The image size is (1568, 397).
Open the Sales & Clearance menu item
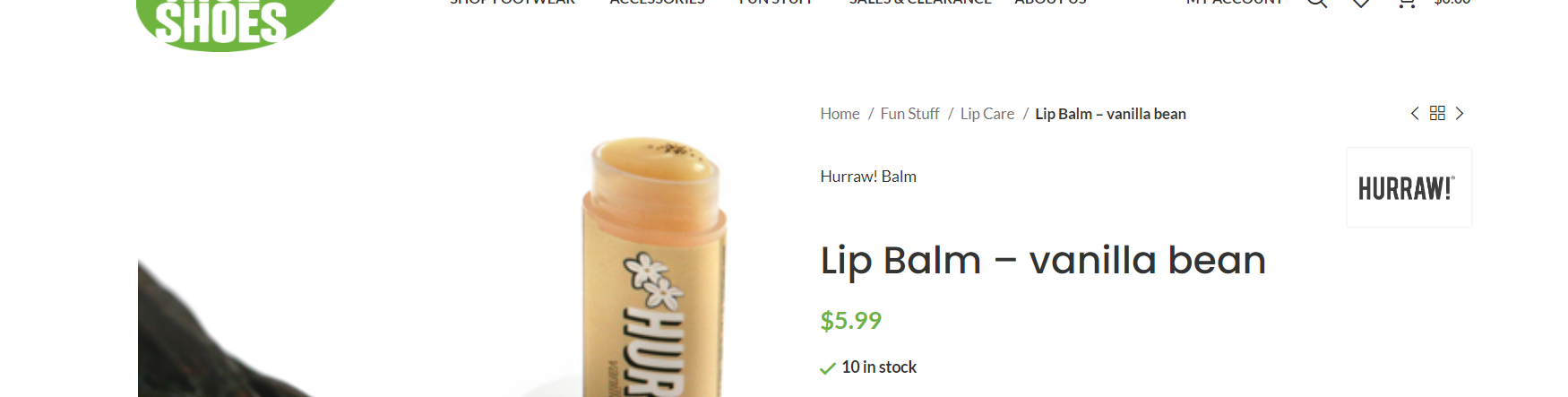[x=920, y=2]
